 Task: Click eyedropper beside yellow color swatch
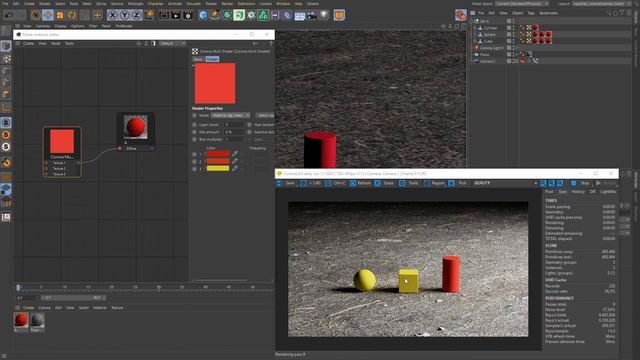tap(235, 168)
